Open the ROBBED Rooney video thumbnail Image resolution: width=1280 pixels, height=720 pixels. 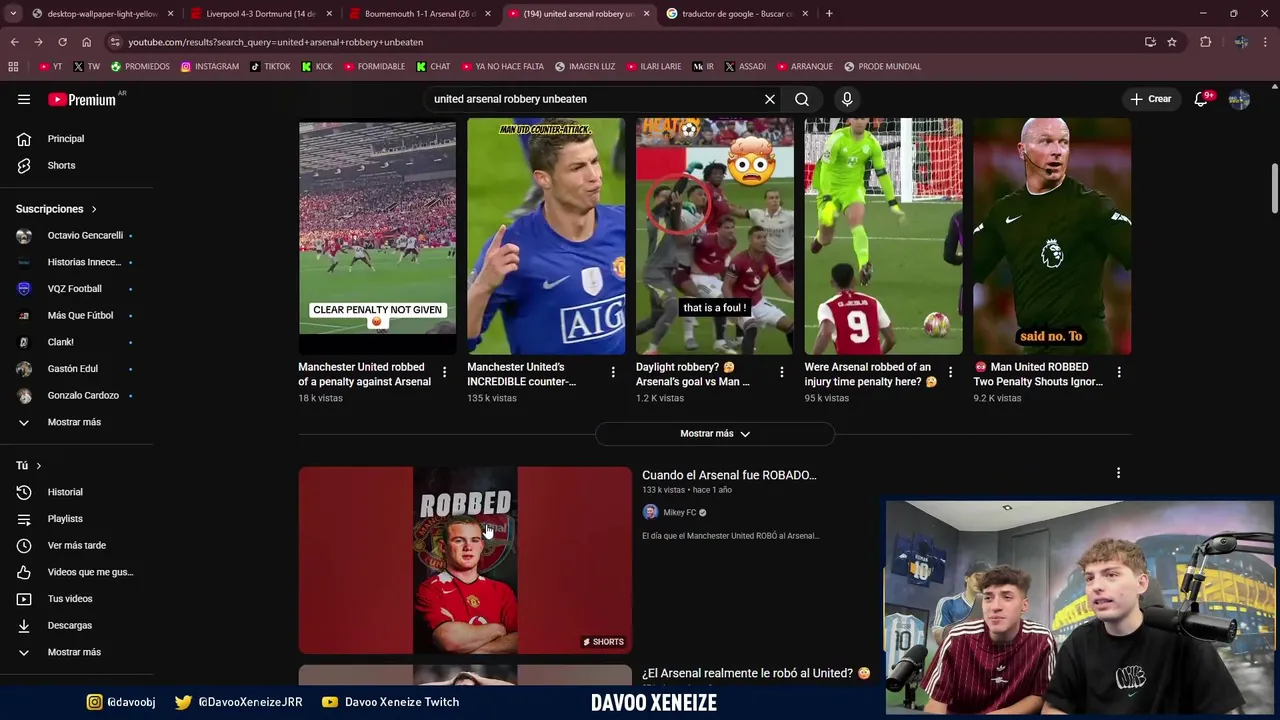pyautogui.click(x=465, y=560)
